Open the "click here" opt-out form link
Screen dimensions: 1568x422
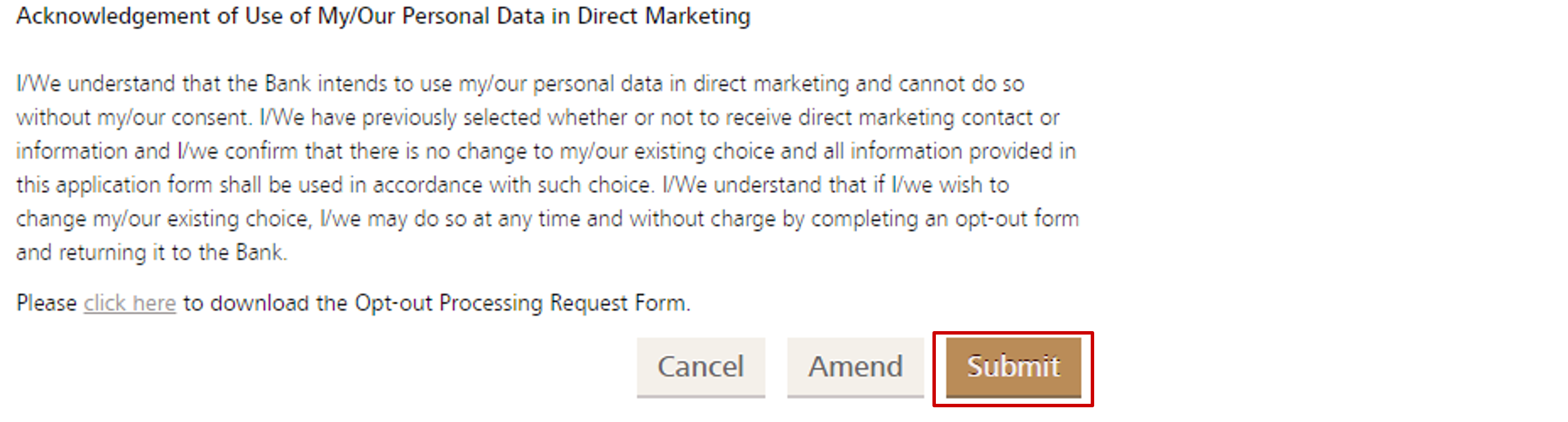point(130,303)
